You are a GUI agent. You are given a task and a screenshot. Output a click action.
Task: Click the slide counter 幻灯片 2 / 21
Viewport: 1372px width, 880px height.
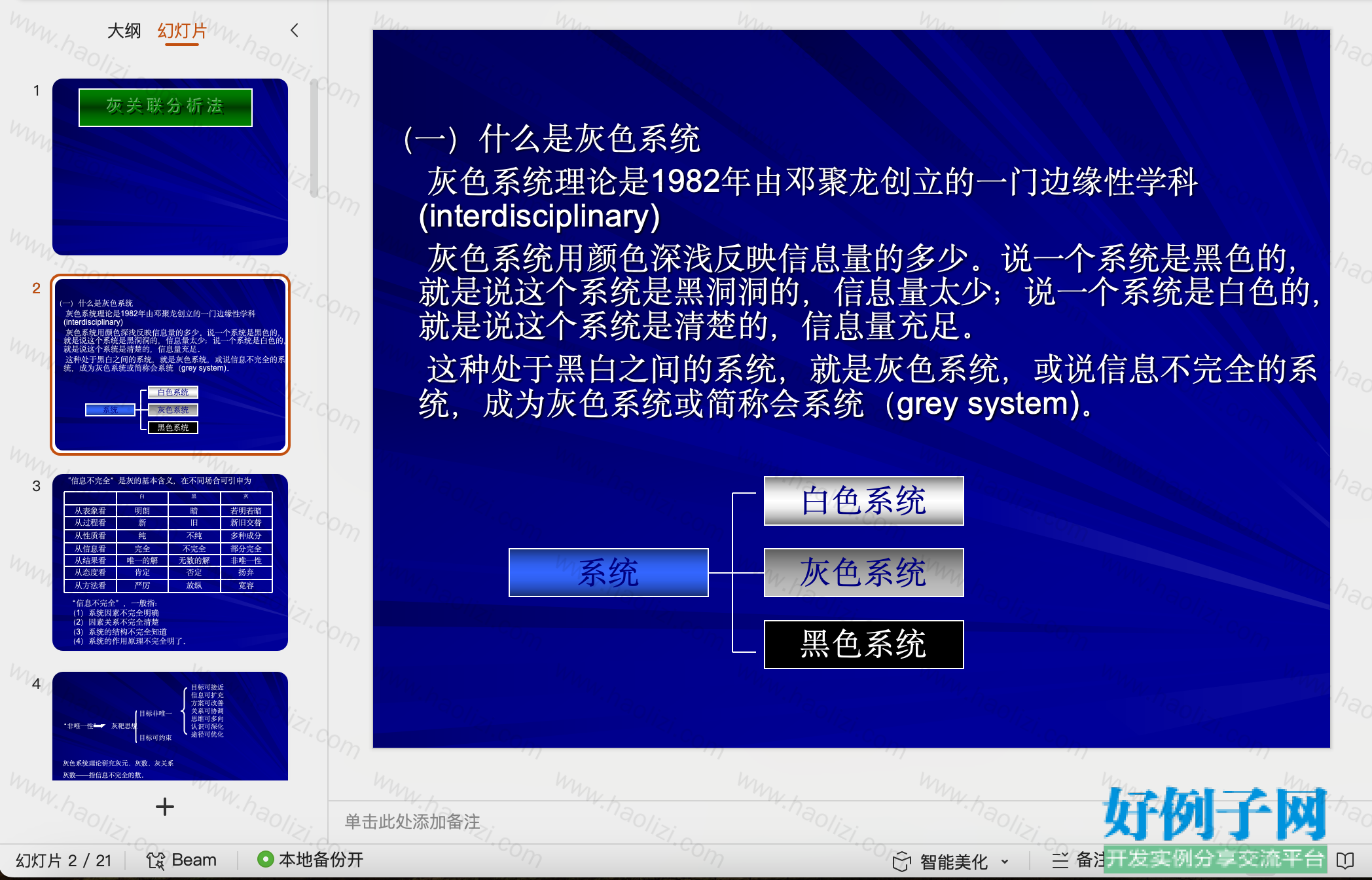(x=63, y=860)
